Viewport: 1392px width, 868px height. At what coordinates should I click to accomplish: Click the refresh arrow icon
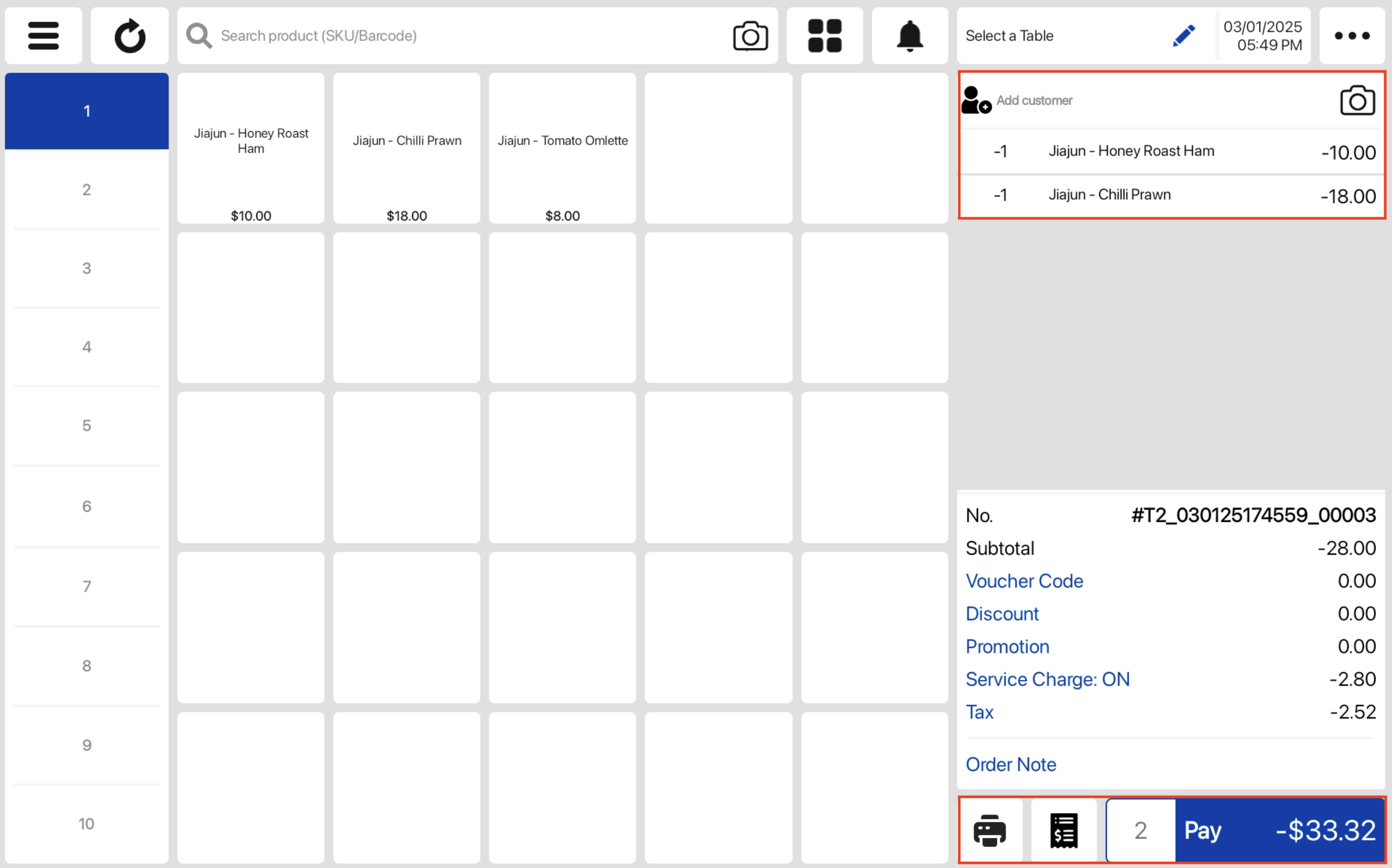[x=130, y=36]
